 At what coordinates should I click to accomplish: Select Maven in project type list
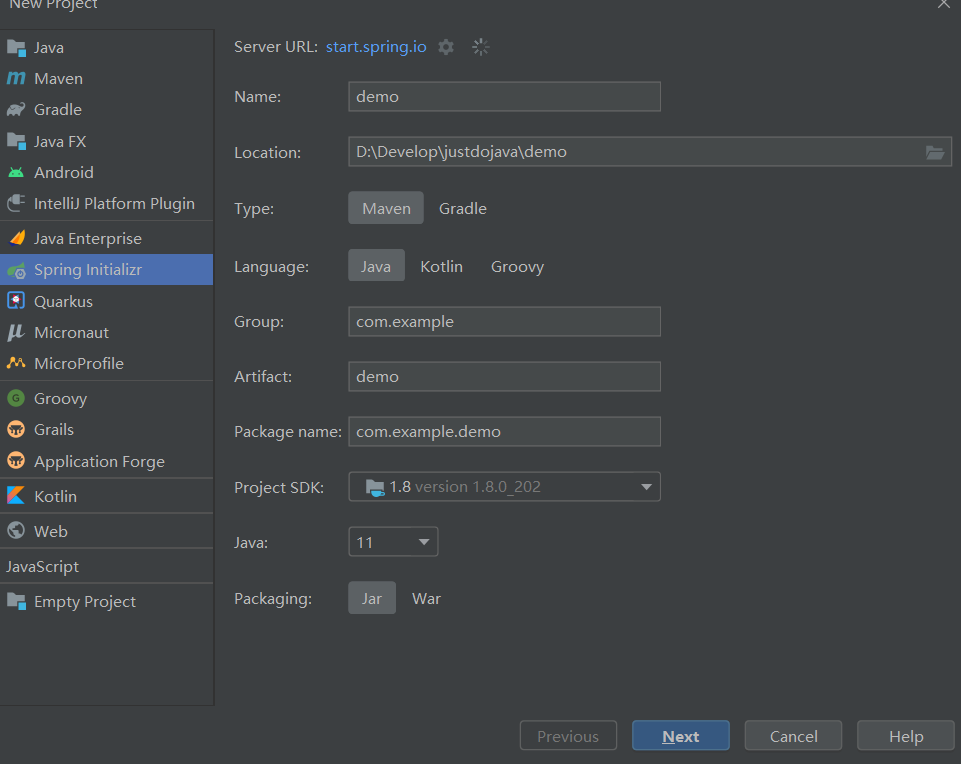click(x=107, y=78)
